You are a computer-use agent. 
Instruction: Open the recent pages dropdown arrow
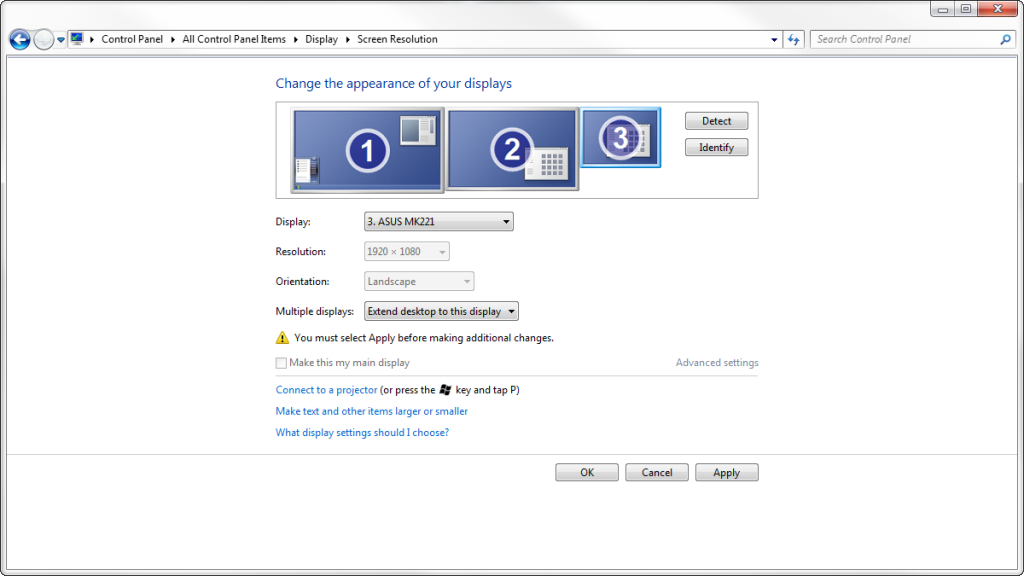[61, 40]
